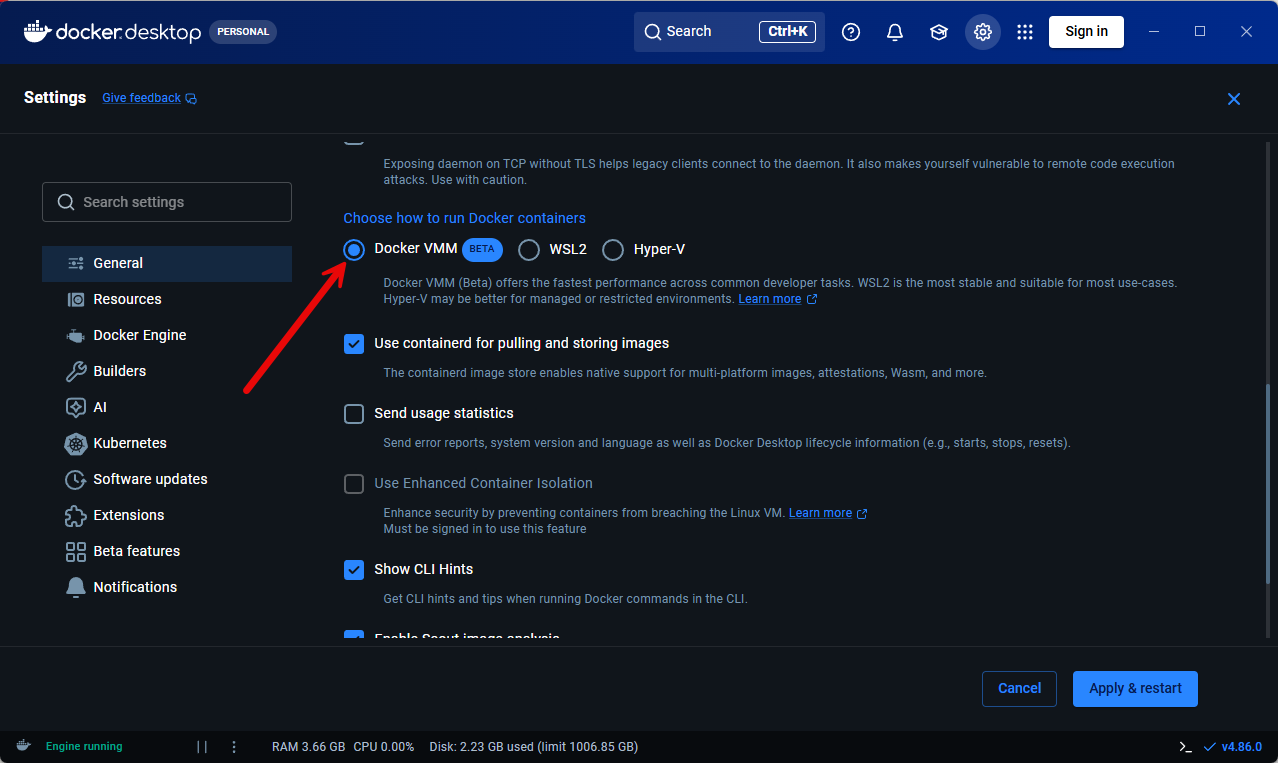Uncheck Use containerd for pulling and storing images
This screenshot has height=763, width=1278.
354,344
